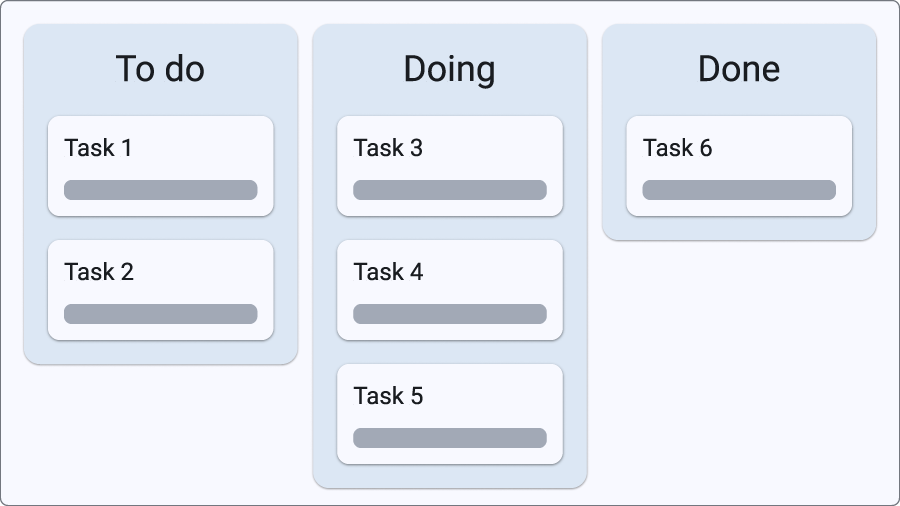Click the "Task 4" title text
The width and height of the screenshot is (900, 506).
[x=388, y=272]
